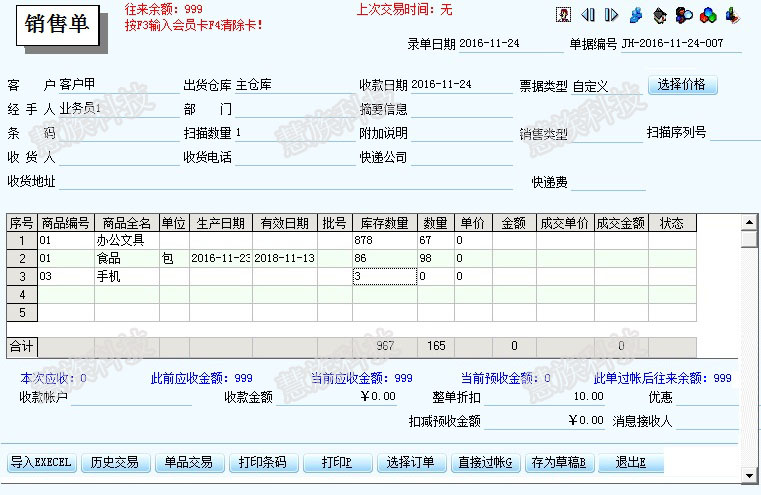Click the 收款金额 field showing ¥0.00
Screen dimensions: 761x495
point(336,397)
